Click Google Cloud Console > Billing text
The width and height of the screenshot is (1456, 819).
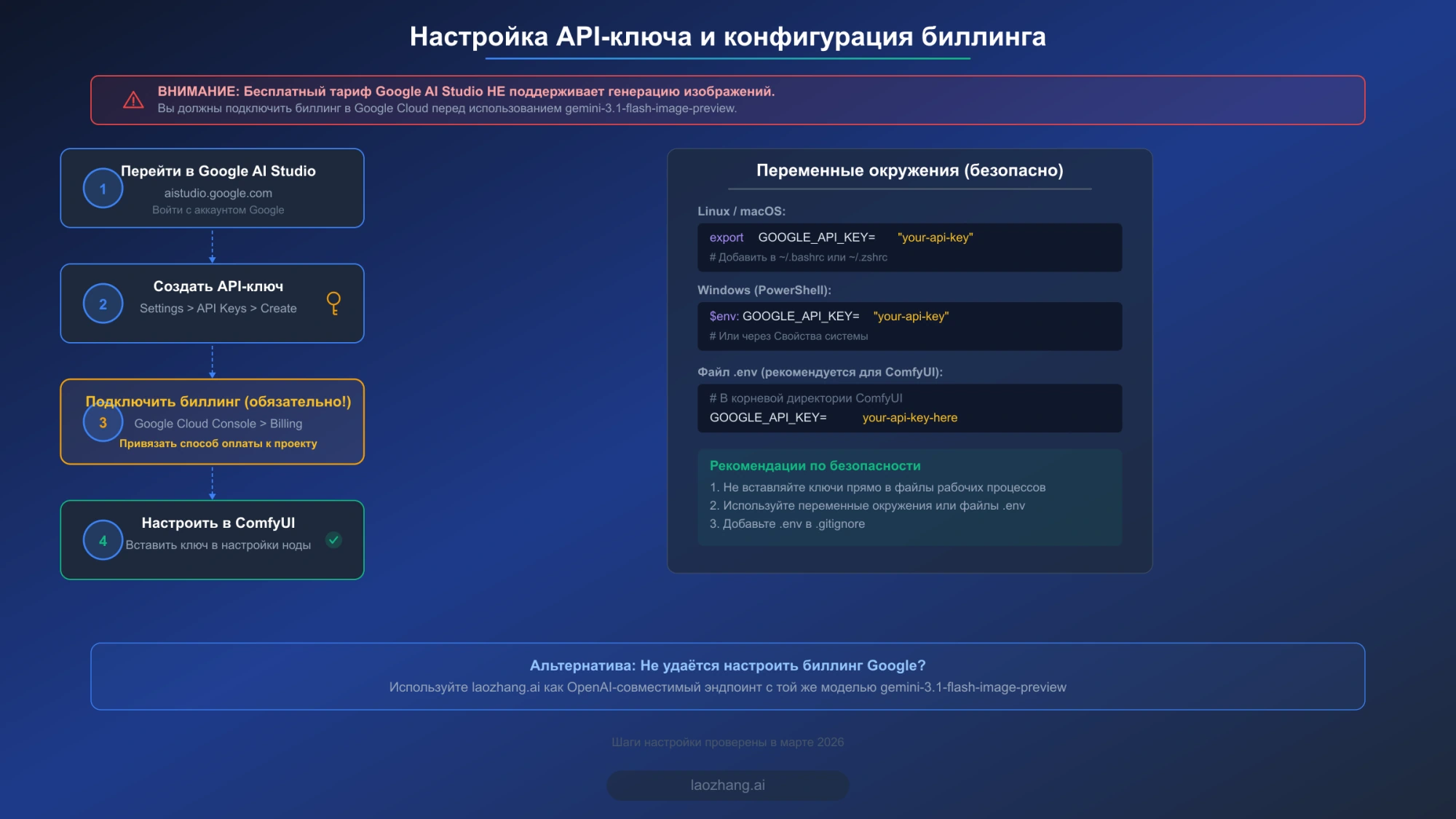[x=218, y=424]
